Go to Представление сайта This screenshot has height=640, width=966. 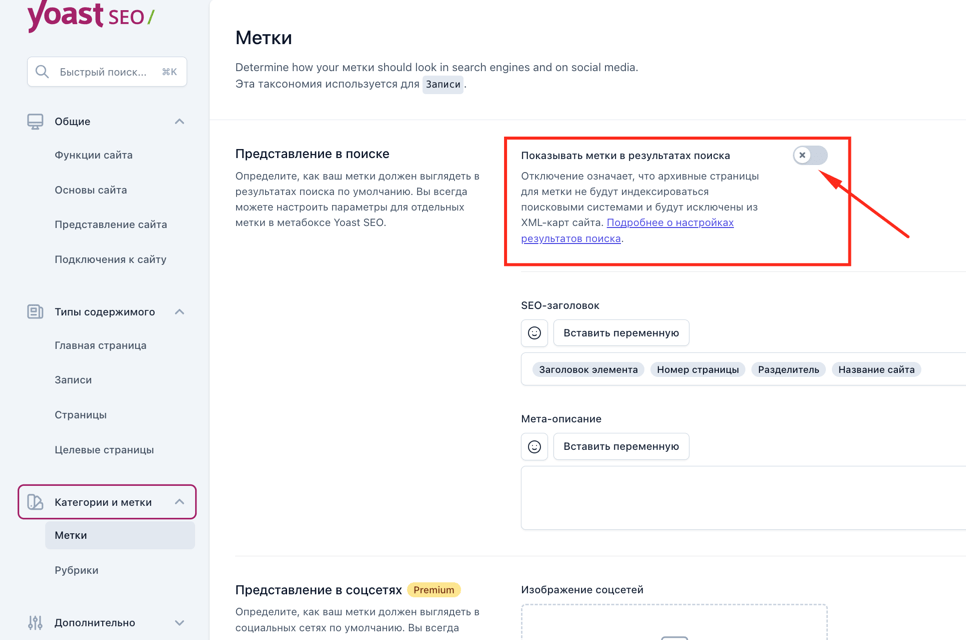click(x=111, y=224)
